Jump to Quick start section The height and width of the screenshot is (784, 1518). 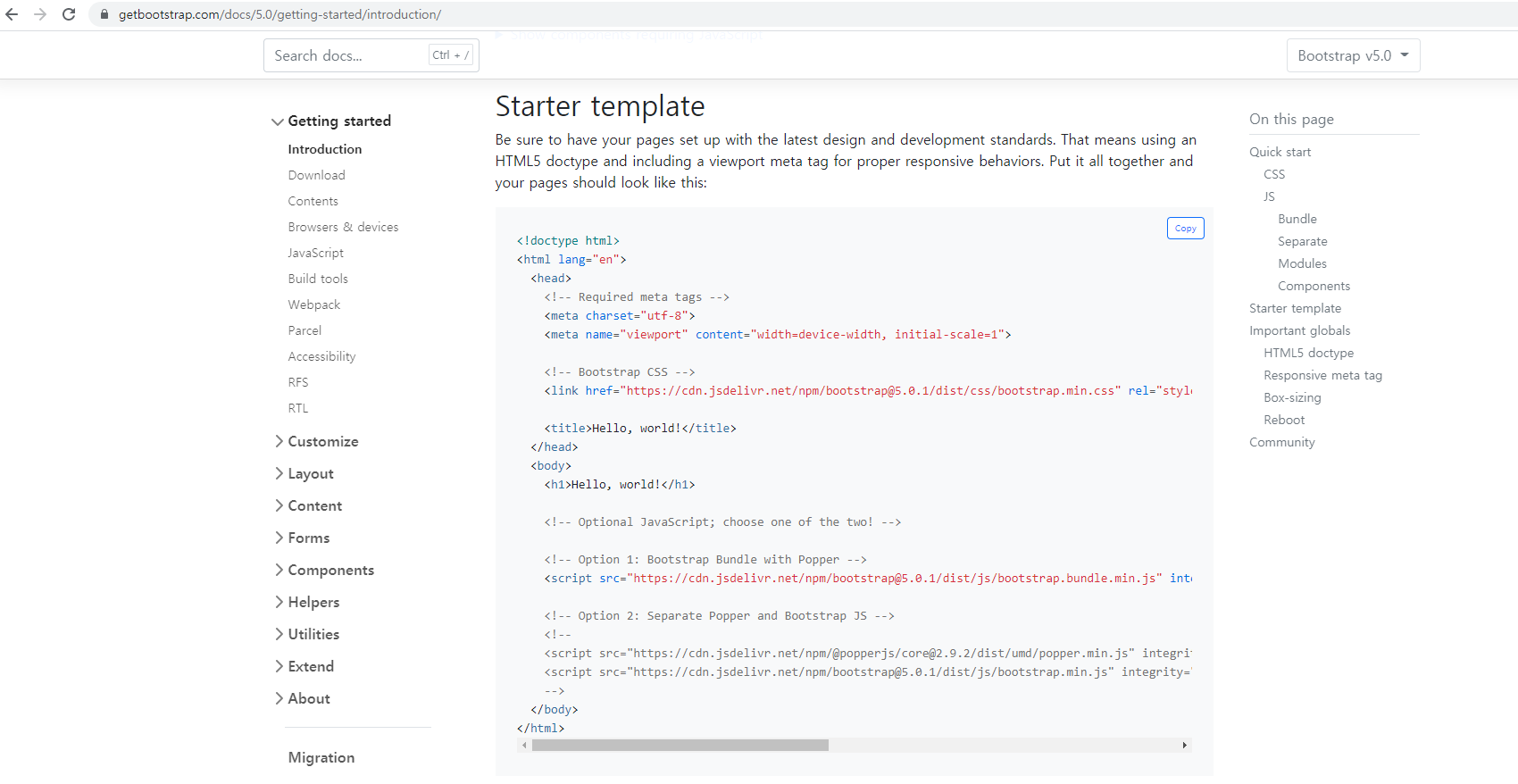(x=1280, y=152)
